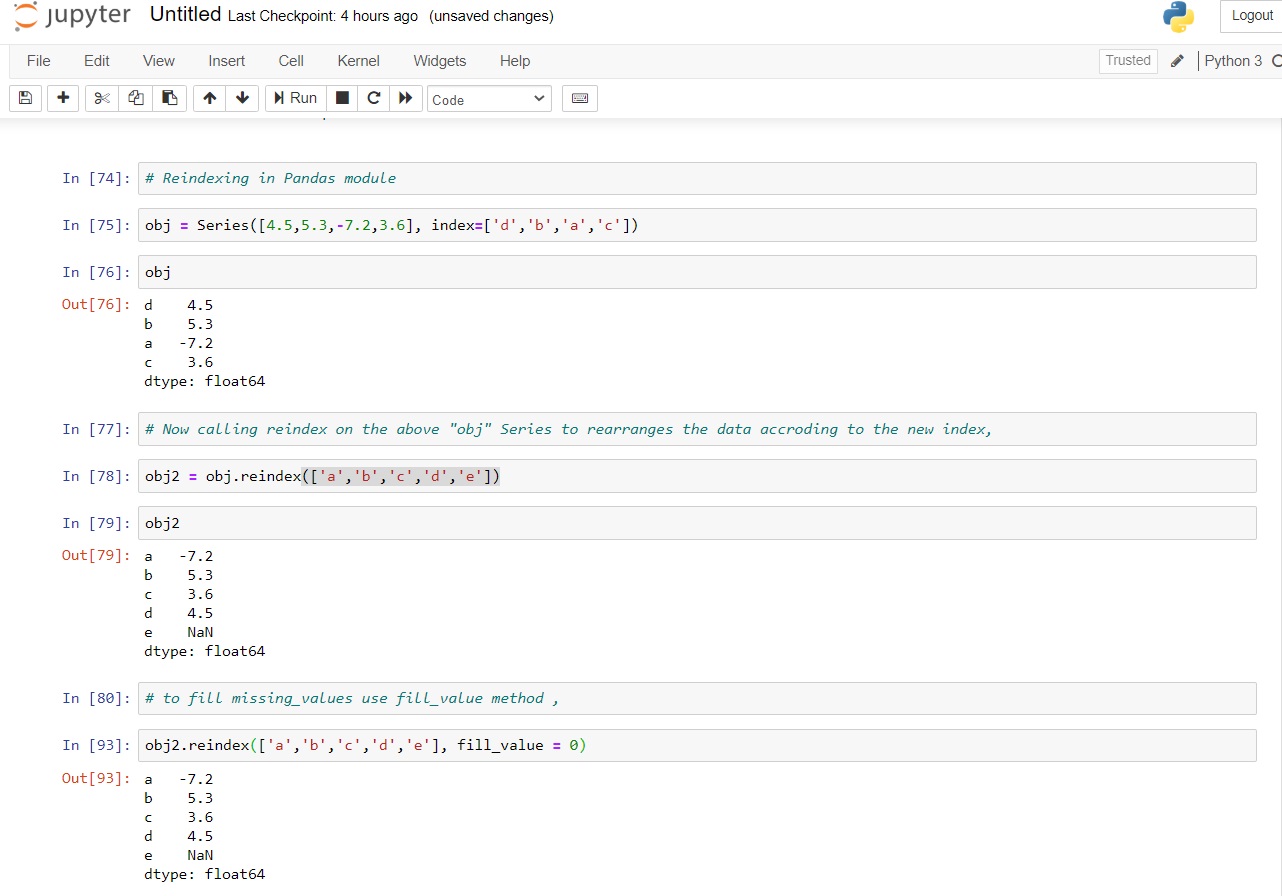Open the Widgets menu

tap(439, 61)
